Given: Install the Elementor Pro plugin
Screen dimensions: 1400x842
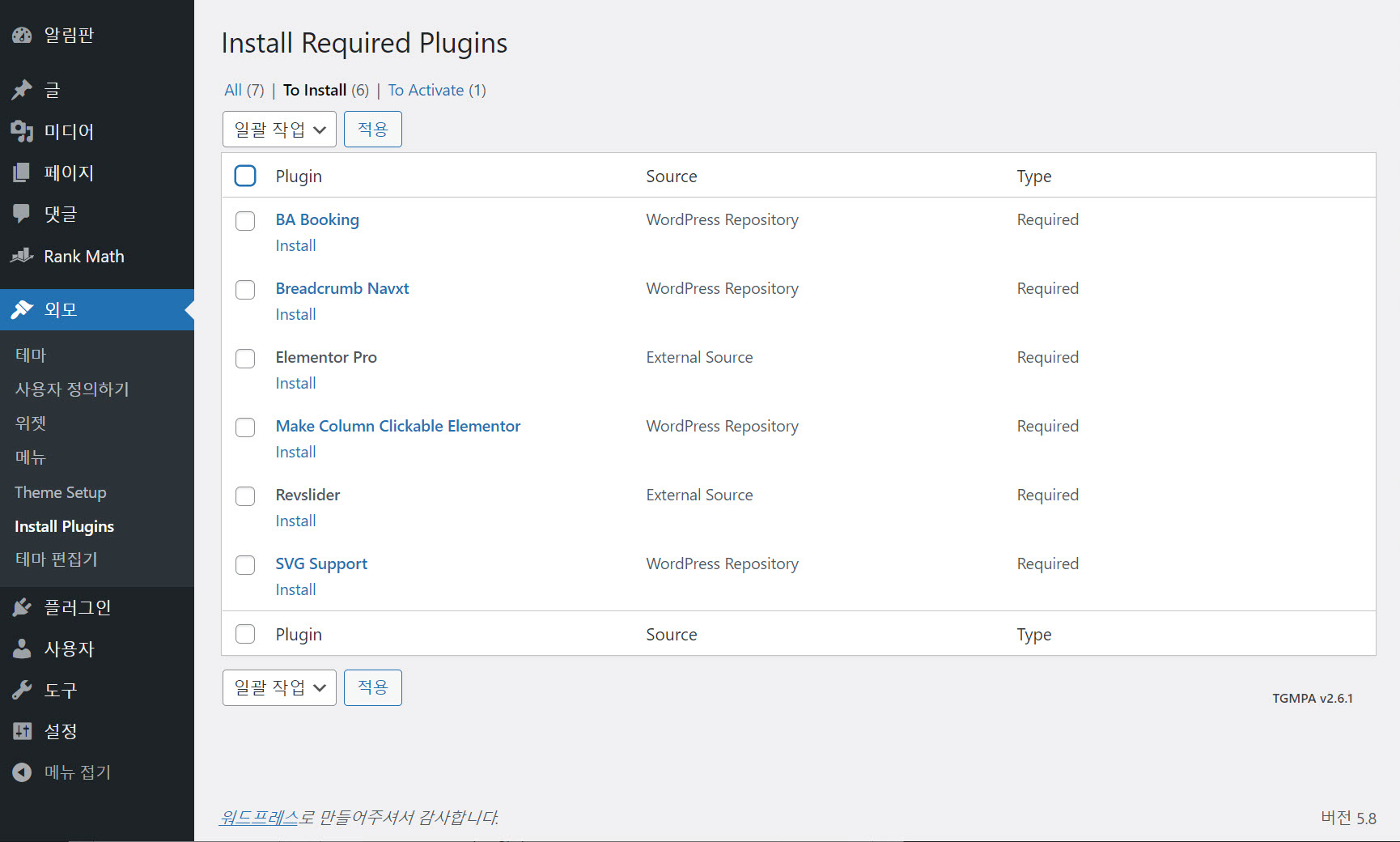Looking at the screenshot, I should pyautogui.click(x=295, y=383).
